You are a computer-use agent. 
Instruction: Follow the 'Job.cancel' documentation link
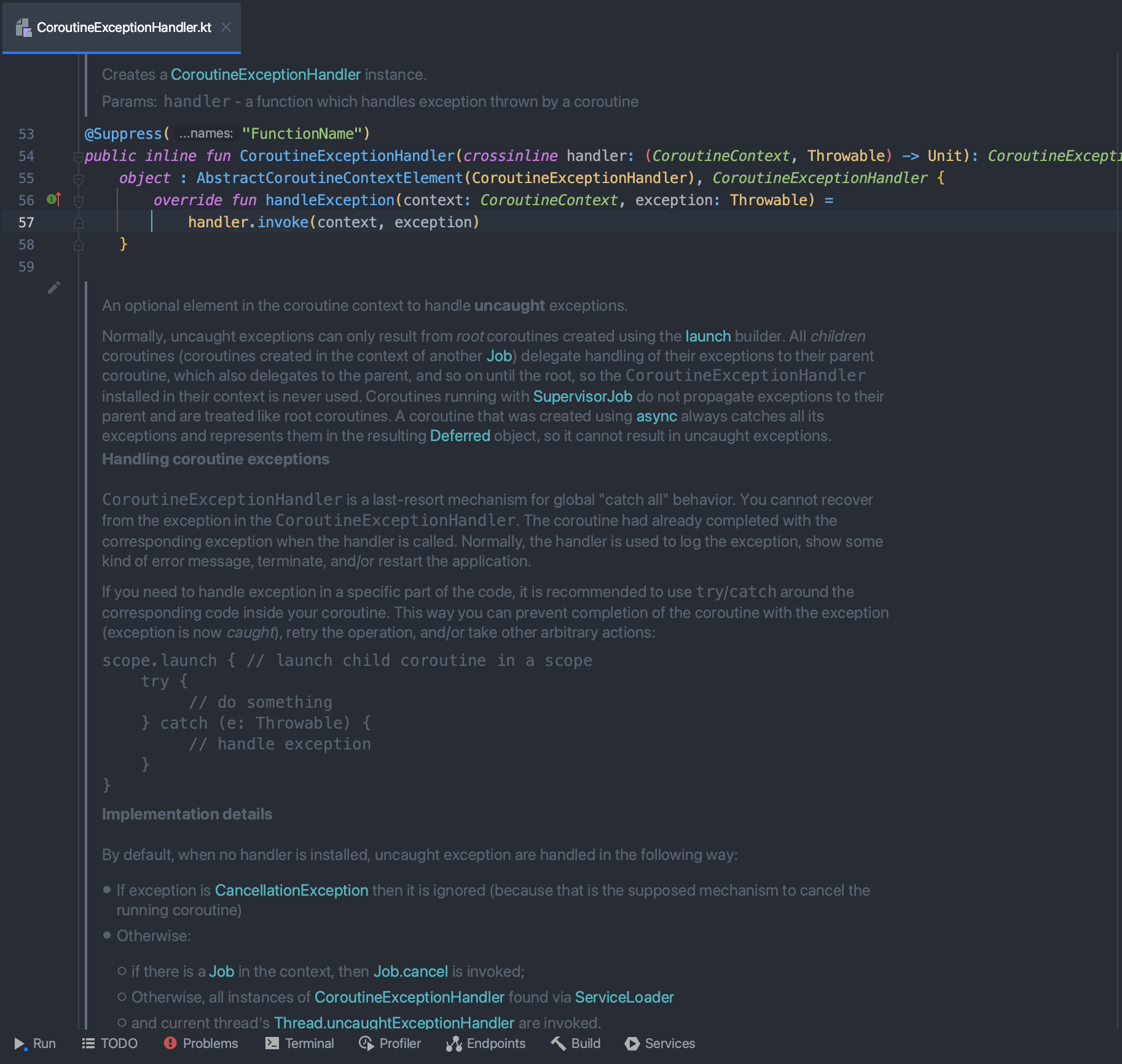[x=410, y=971]
